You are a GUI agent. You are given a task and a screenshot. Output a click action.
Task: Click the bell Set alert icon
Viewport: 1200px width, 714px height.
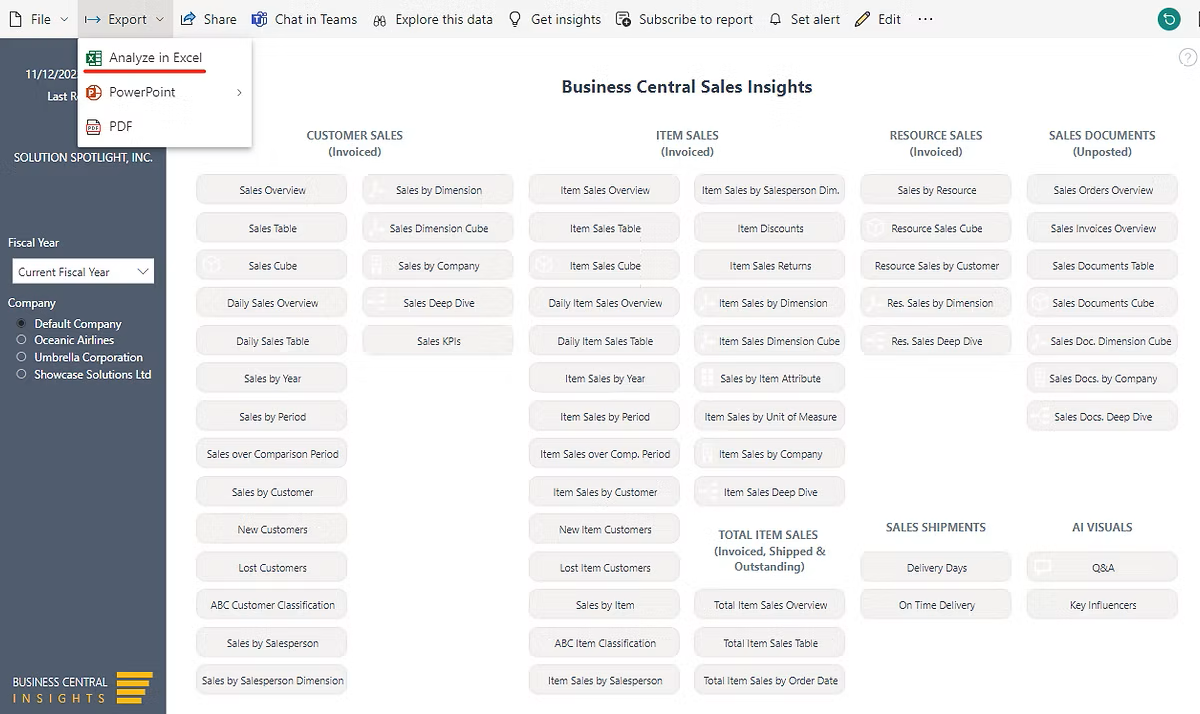[776, 19]
